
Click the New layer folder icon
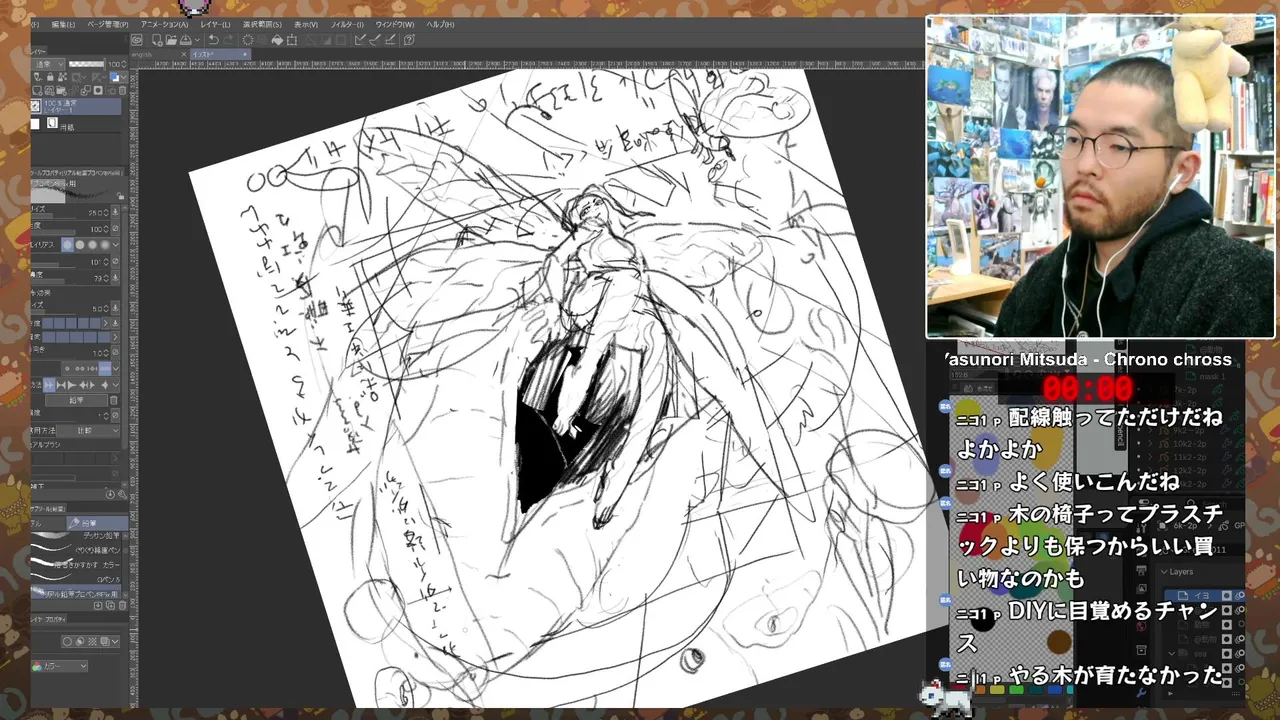pos(60,90)
